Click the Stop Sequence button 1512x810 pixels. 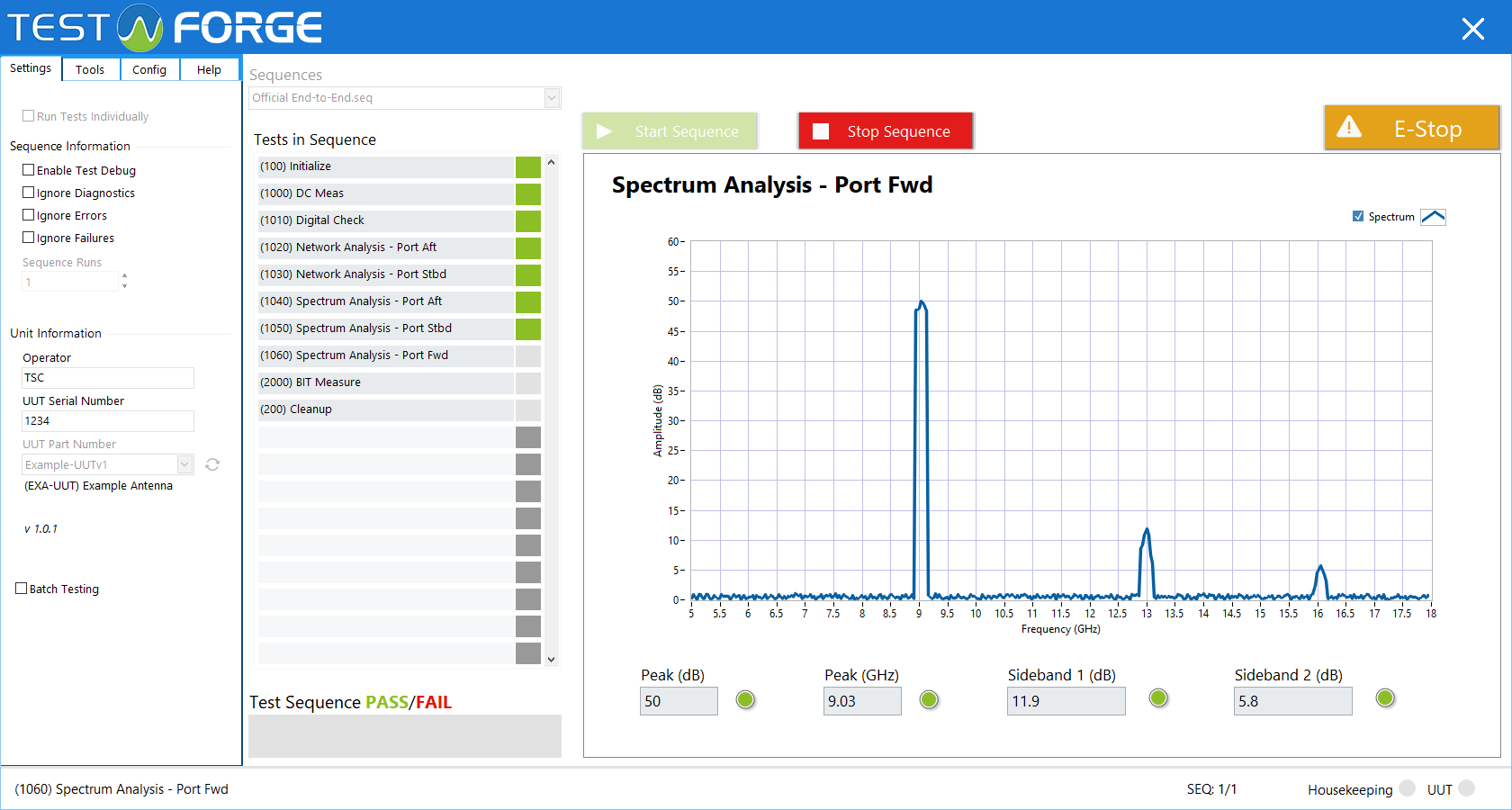[886, 131]
